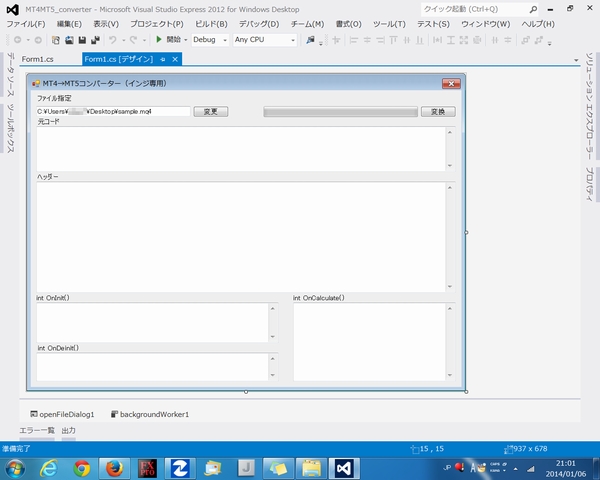The image size is (600, 480).
Task: Click the Make Same Width layout icon
Action: click(x=437, y=40)
